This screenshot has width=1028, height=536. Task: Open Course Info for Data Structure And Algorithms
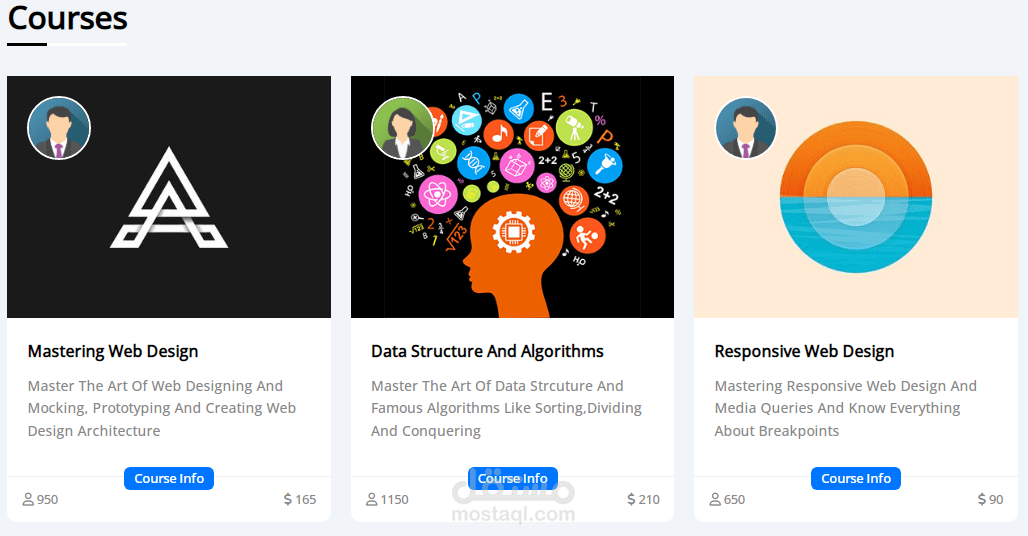512,479
